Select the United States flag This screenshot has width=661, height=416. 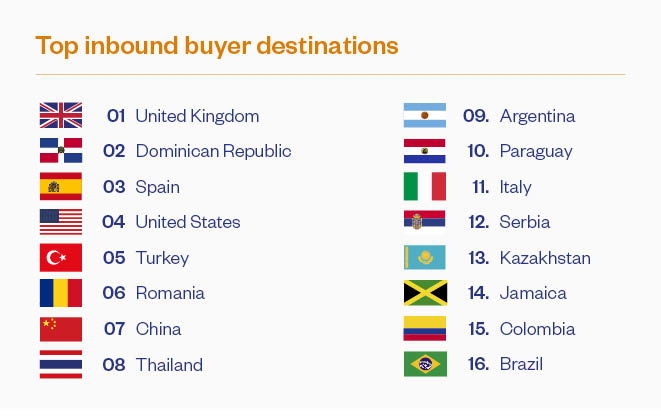click(x=61, y=222)
